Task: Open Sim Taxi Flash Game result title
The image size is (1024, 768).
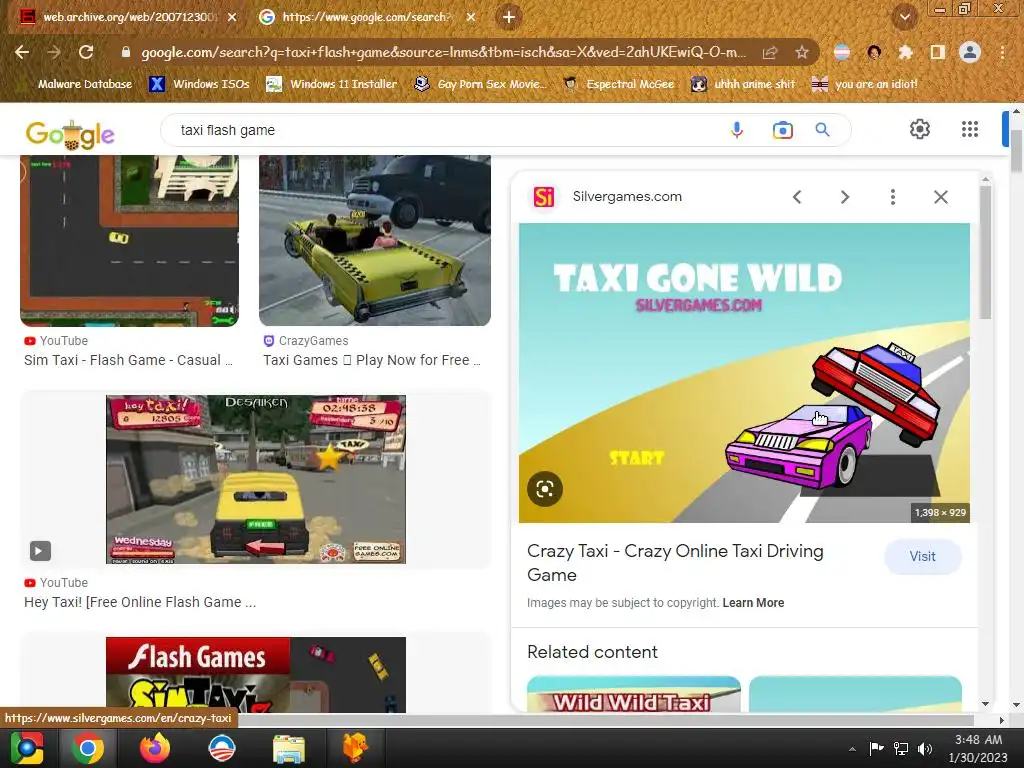Action: pos(128,360)
